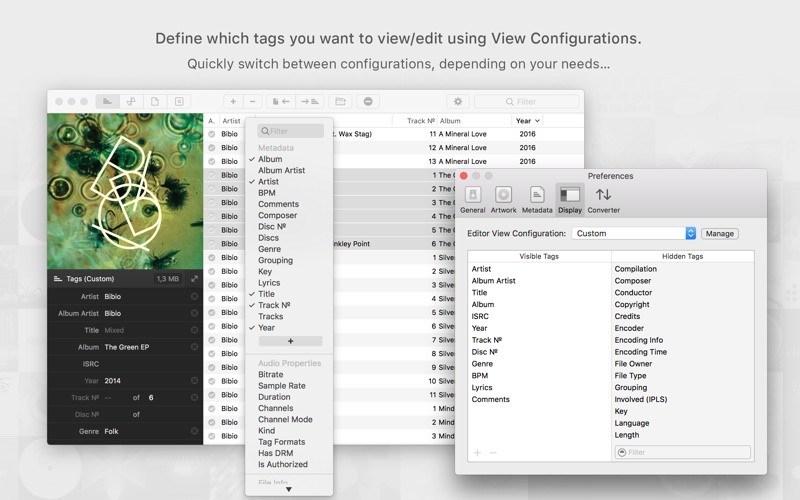Open the General preferences pane
This screenshot has height=500, width=800.
(472, 199)
